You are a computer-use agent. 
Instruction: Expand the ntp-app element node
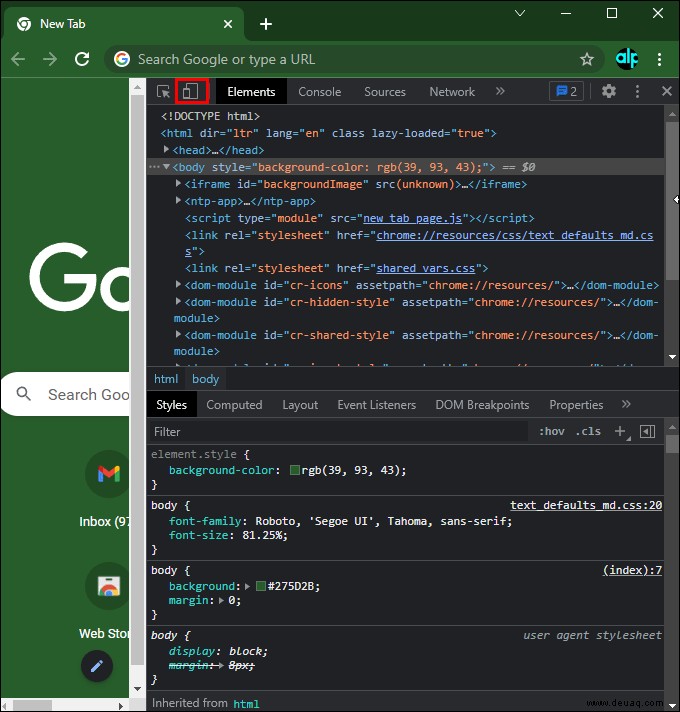(178, 200)
